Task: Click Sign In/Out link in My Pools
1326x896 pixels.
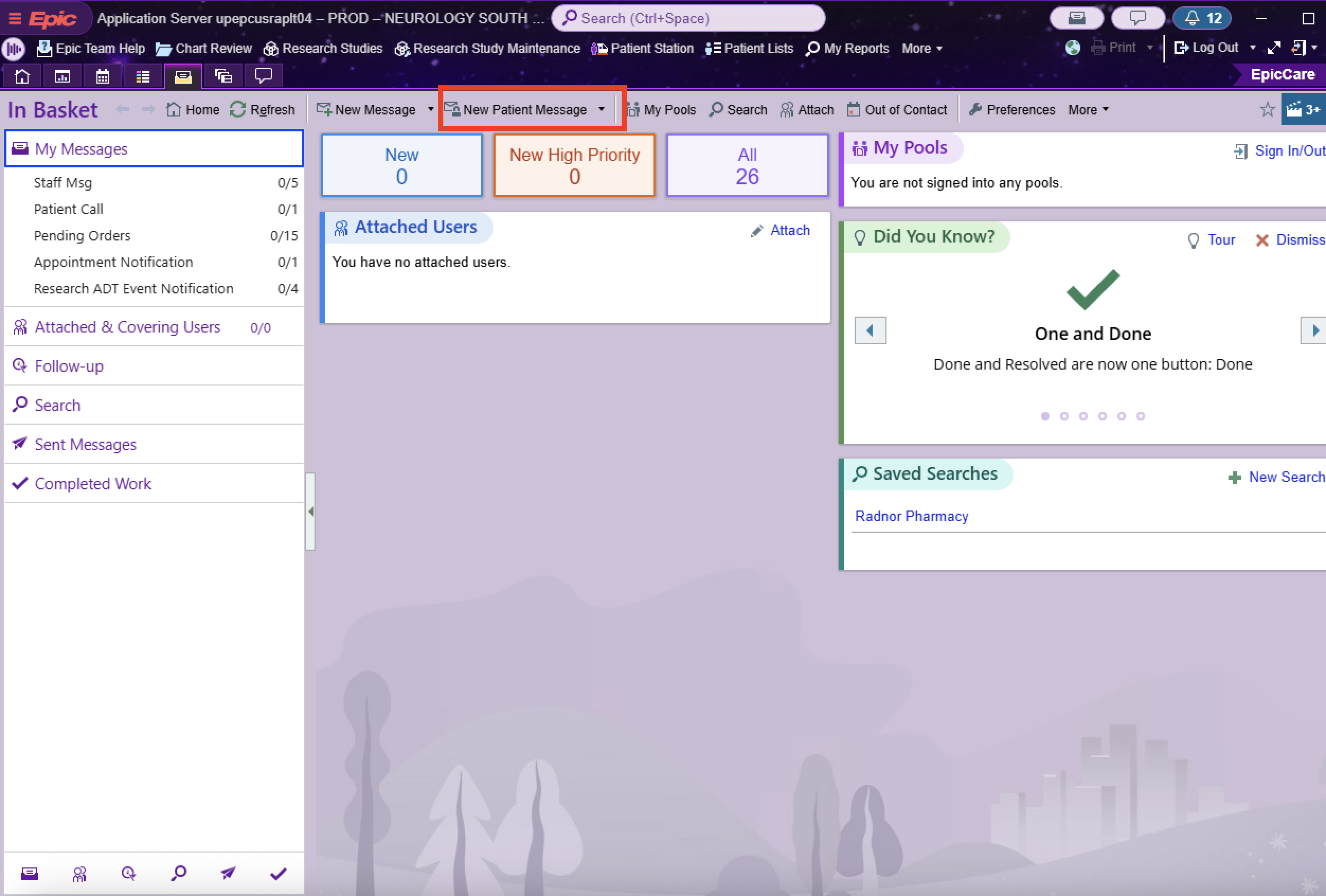Action: [x=1279, y=151]
